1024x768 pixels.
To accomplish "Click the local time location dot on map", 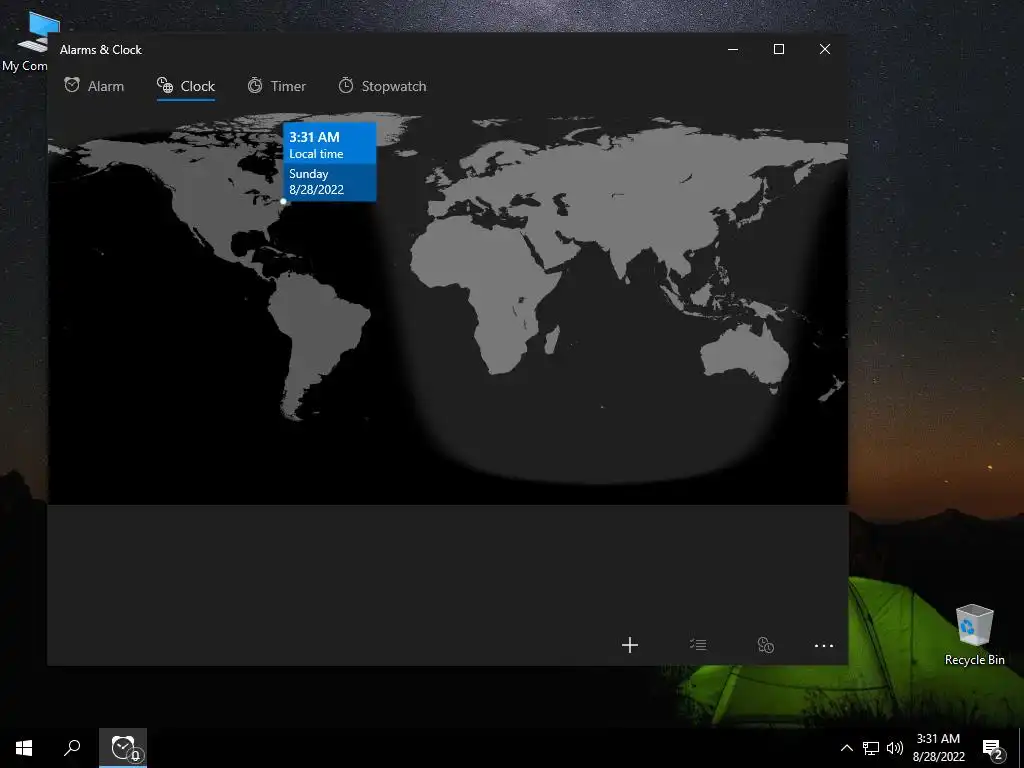I will point(283,201).
